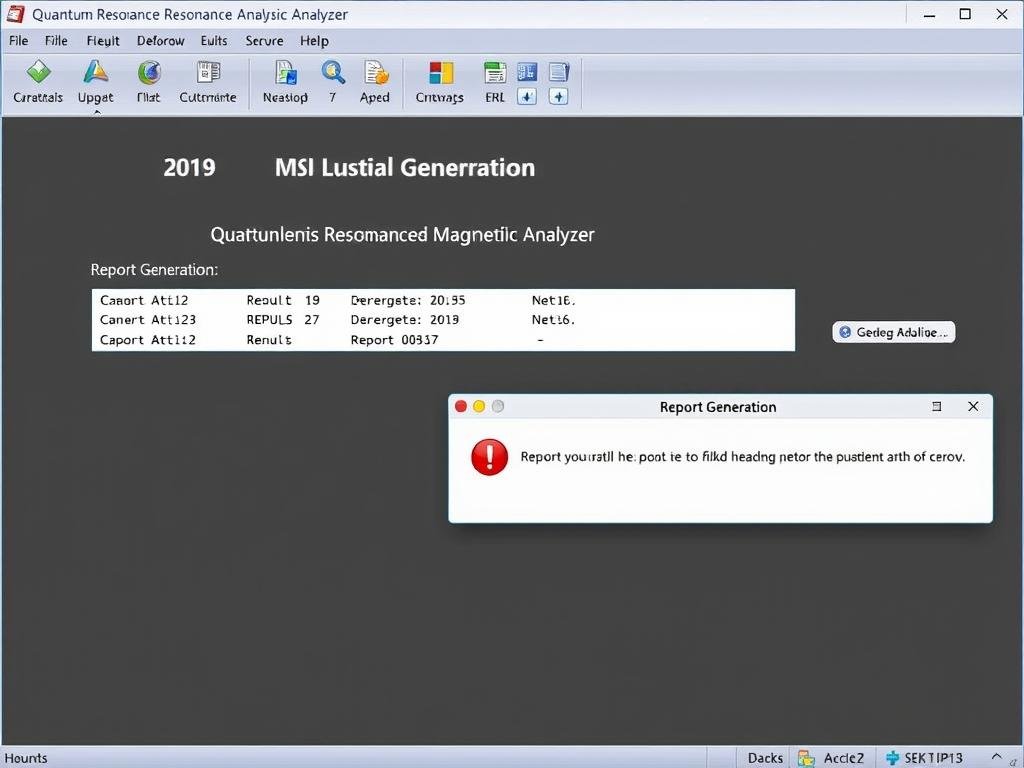
Task: Select the Fllat globe icon
Action: (x=149, y=73)
